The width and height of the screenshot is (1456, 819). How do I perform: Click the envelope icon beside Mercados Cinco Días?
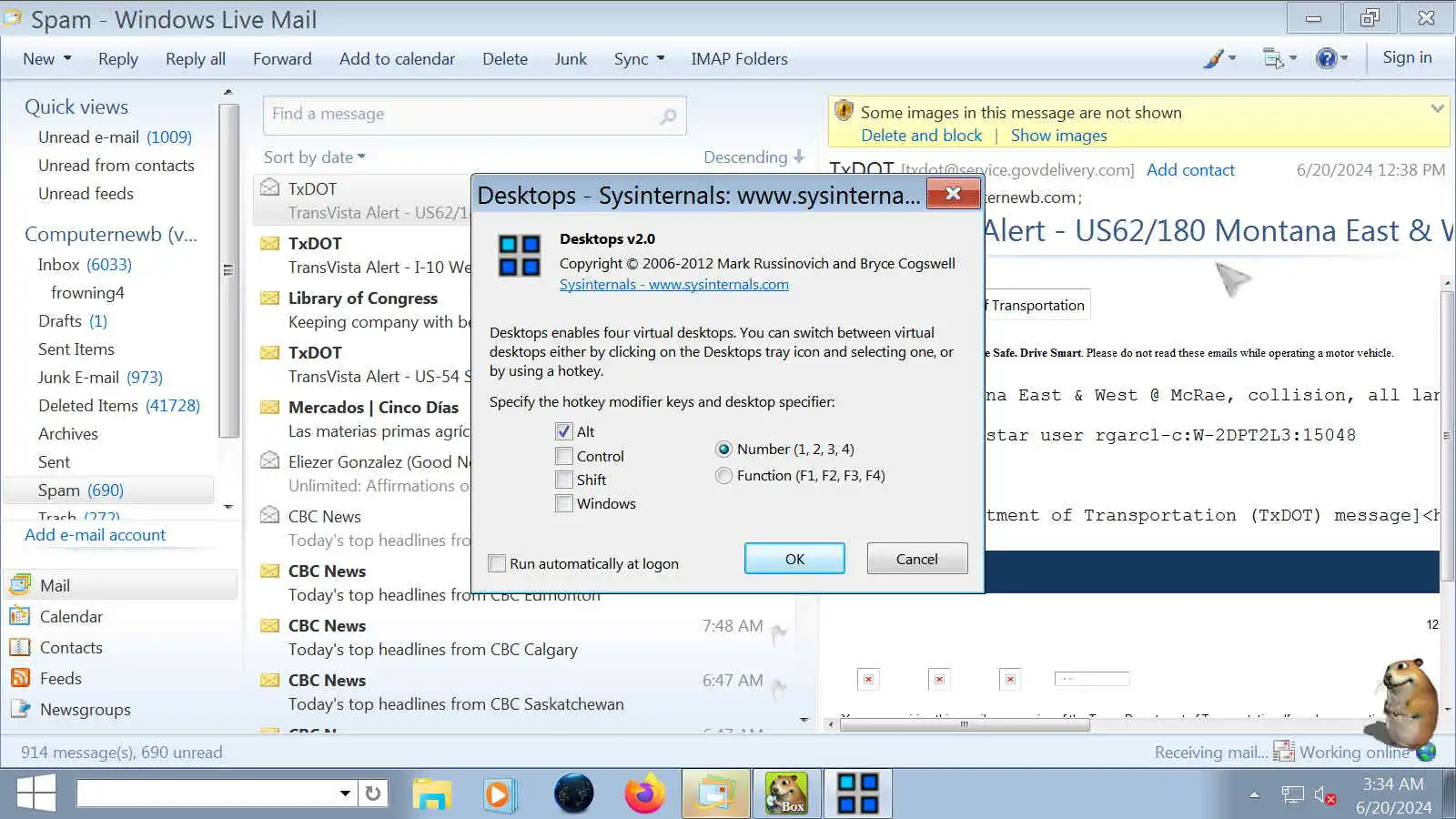tap(270, 407)
